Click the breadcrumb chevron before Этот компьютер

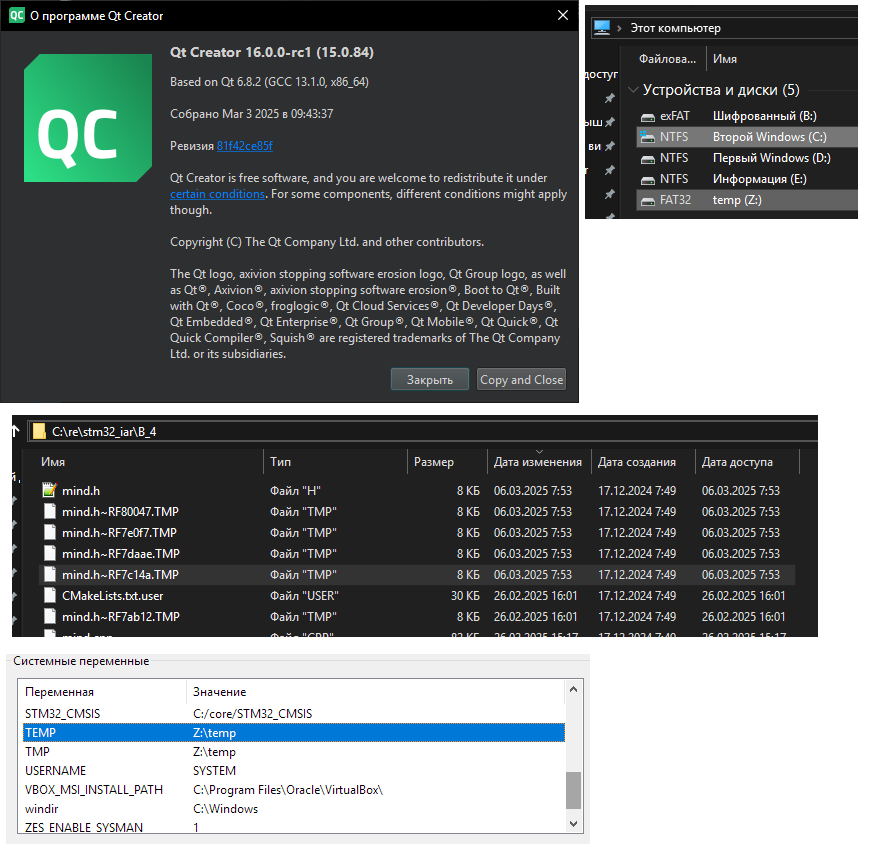coord(619,28)
